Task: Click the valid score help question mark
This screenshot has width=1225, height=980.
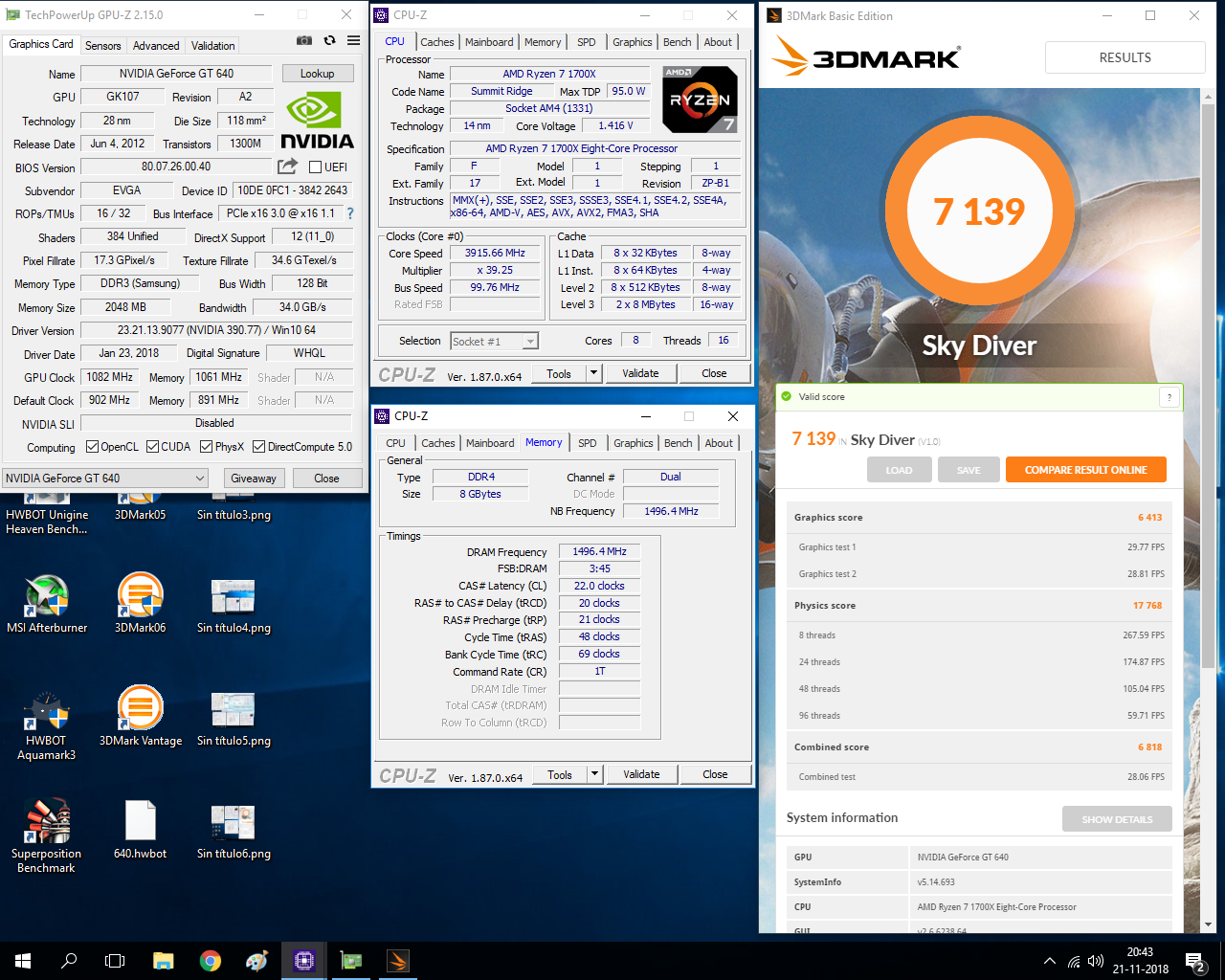Action: [1169, 397]
